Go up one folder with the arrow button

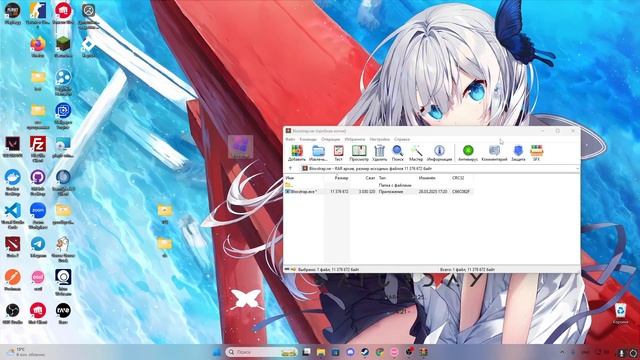pyautogui.click(x=290, y=168)
